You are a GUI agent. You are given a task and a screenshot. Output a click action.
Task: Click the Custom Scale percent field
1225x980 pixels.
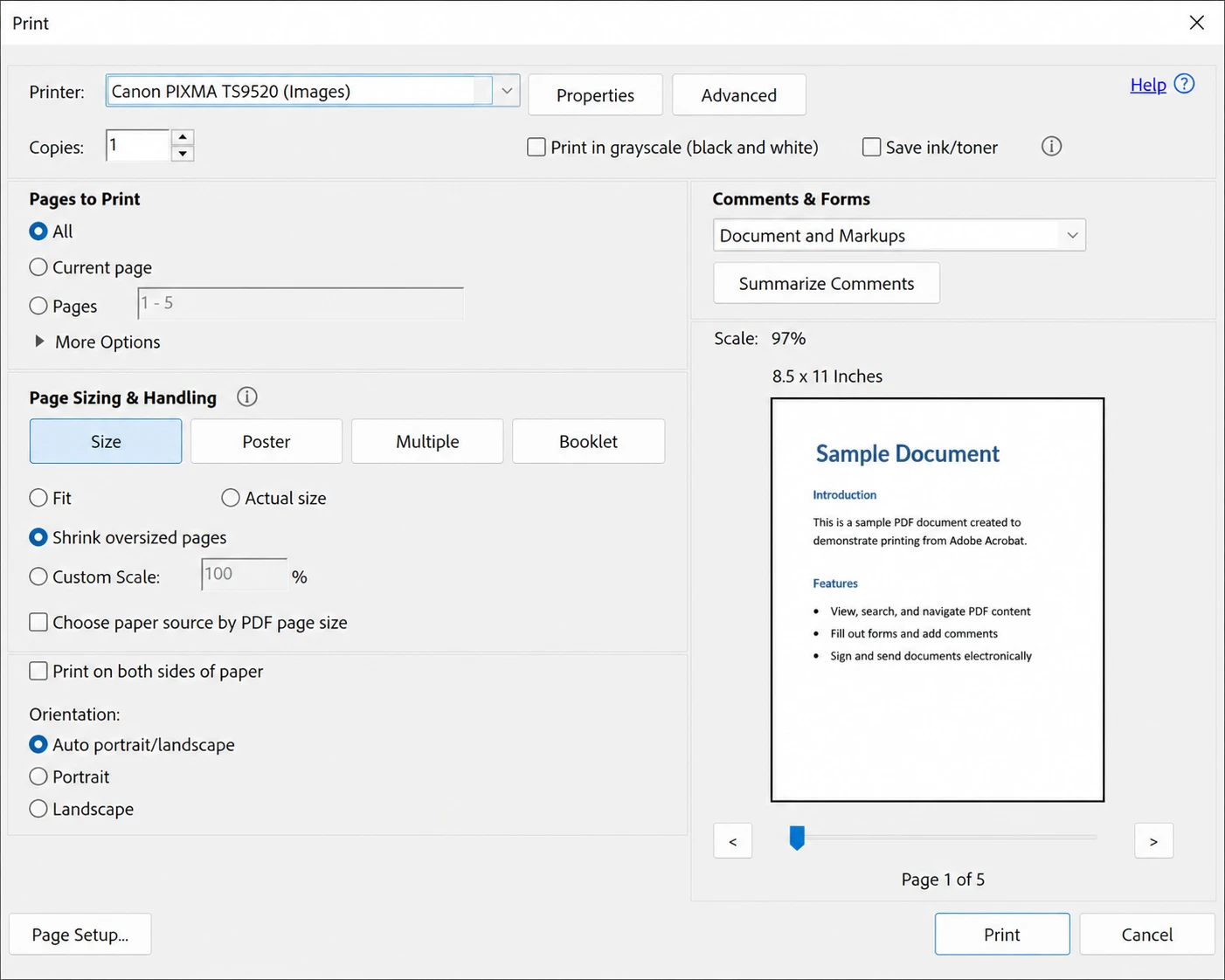(x=245, y=574)
